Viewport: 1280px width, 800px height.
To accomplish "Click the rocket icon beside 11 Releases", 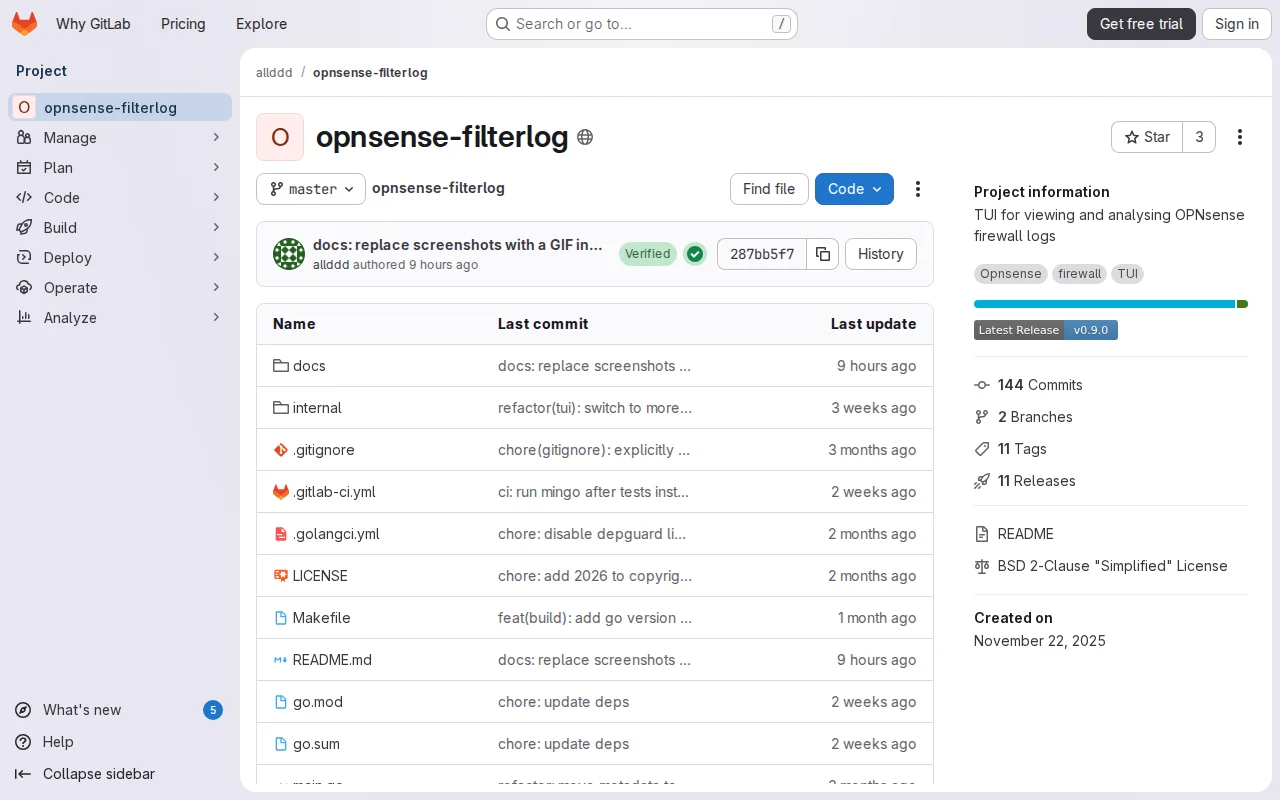I will 982,481.
